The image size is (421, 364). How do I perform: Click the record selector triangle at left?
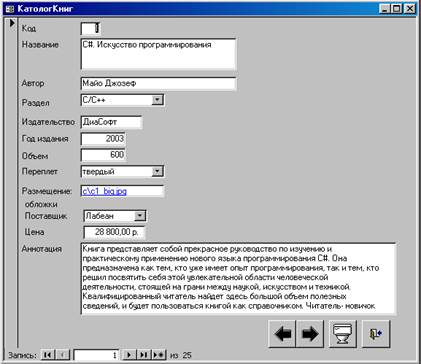click(12, 23)
